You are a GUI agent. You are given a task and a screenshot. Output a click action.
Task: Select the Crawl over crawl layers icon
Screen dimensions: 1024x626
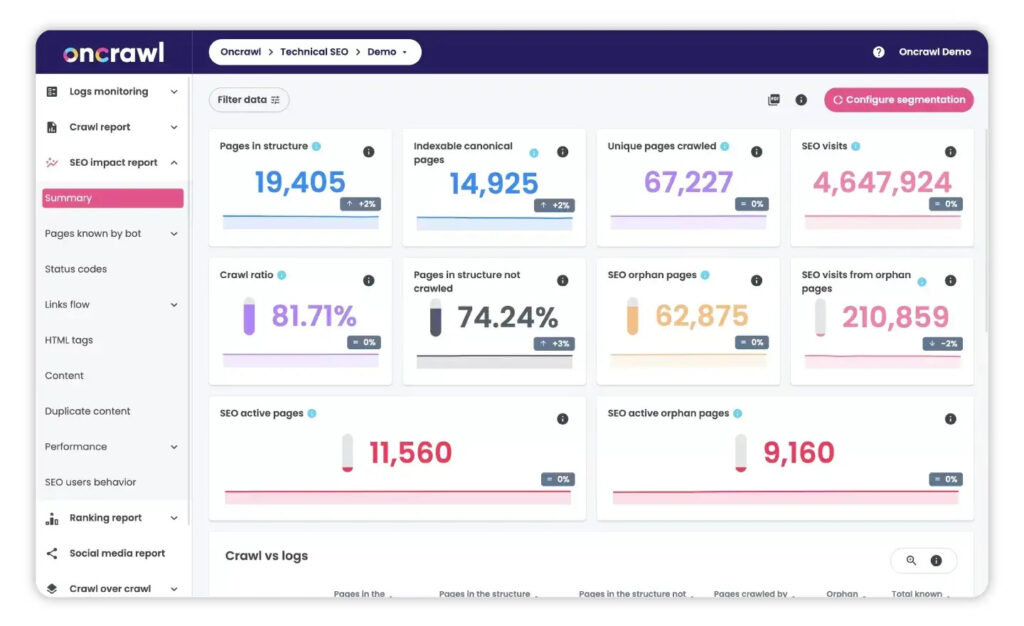pos(50,588)
